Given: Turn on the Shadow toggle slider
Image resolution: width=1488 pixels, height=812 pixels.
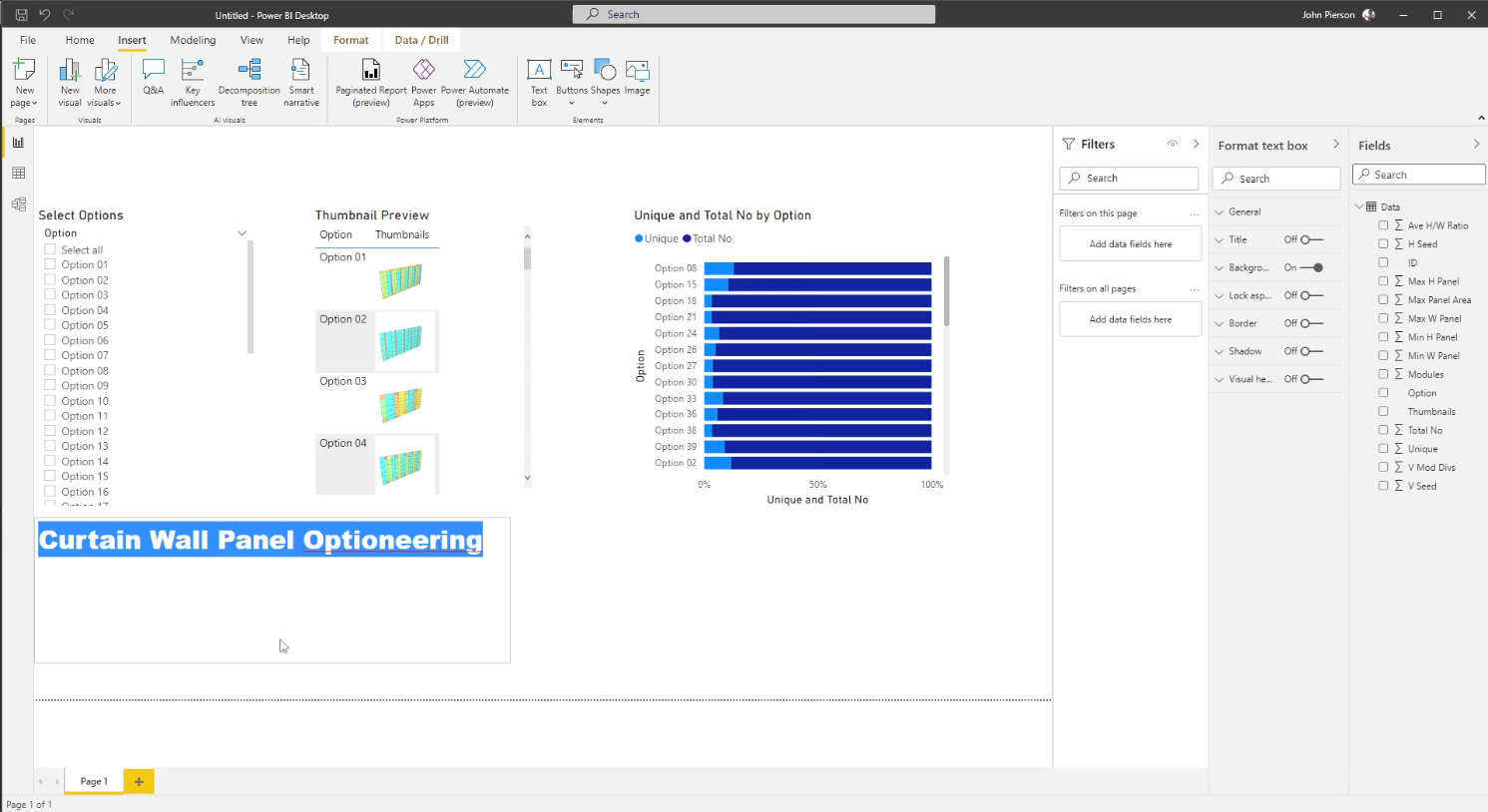Looking at the screenshot, I should tap(1312, 351).
